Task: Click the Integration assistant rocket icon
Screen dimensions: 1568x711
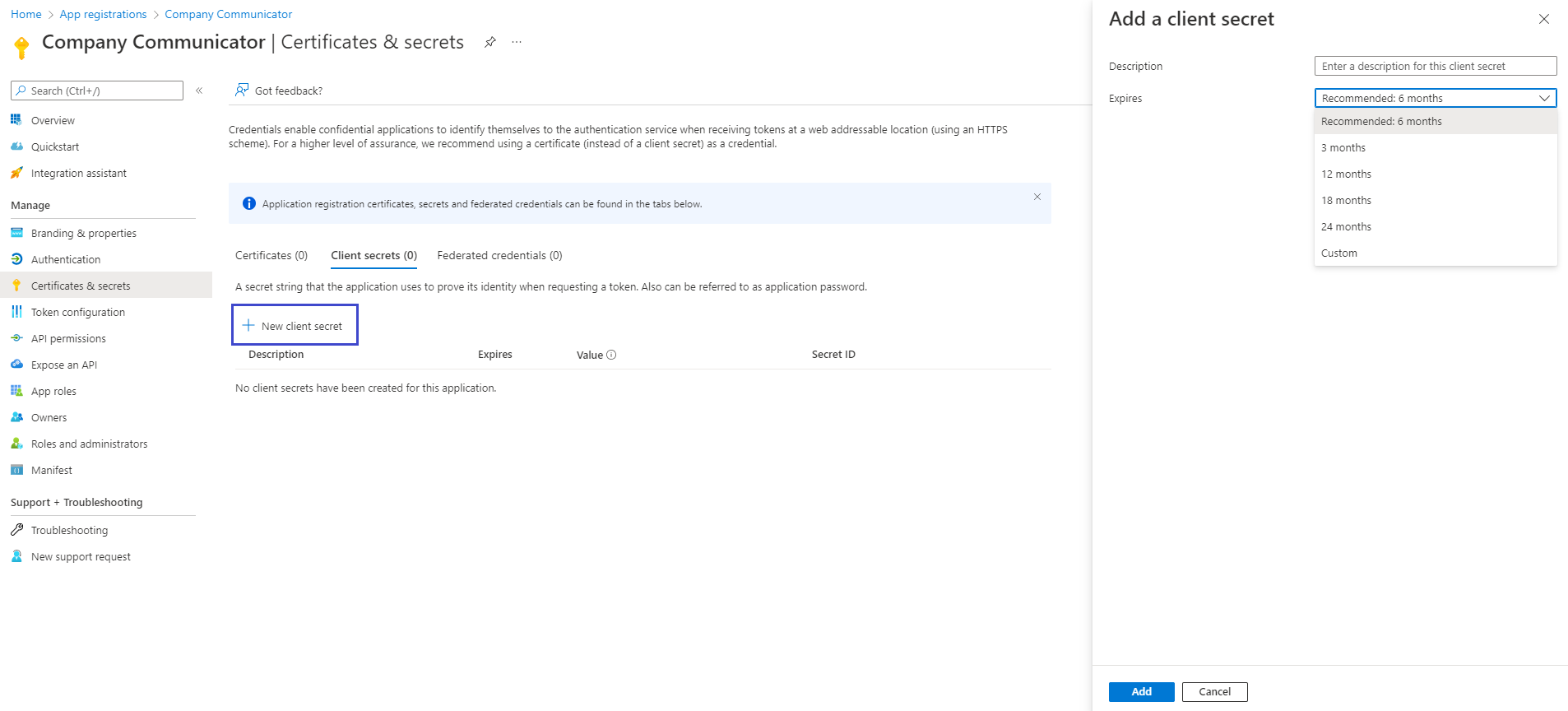Action: tap(16, 172)
